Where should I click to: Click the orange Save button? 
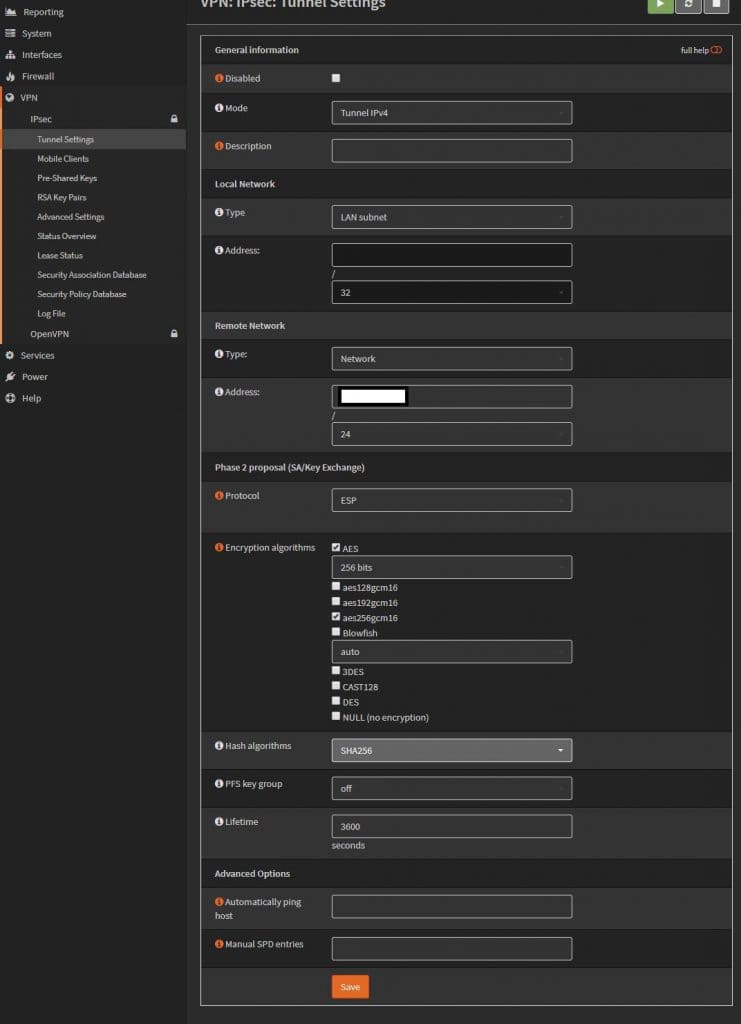[350, 987]
